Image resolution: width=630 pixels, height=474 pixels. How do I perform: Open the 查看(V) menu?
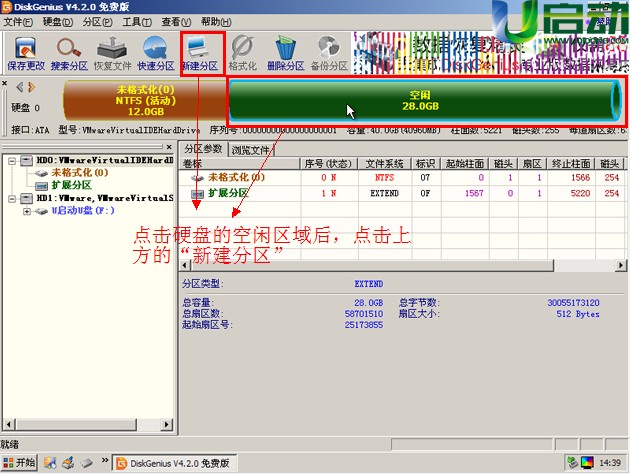tap(176, 22)
